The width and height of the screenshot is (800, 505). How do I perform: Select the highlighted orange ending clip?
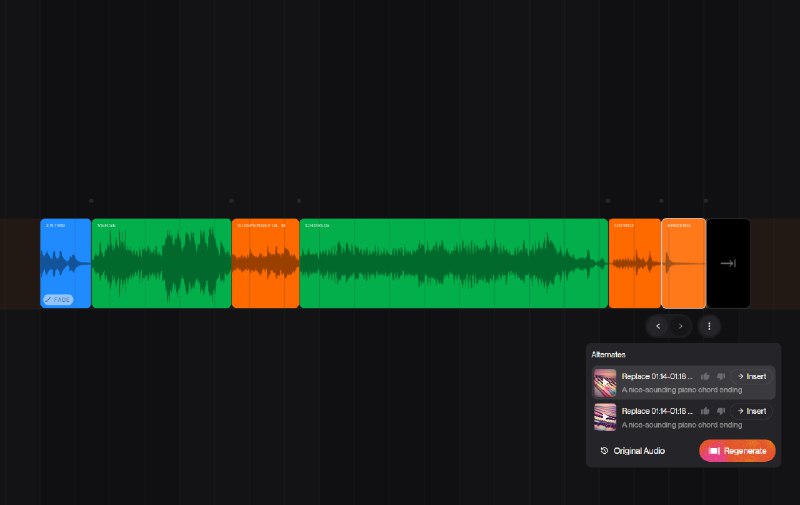click(684, 263)
